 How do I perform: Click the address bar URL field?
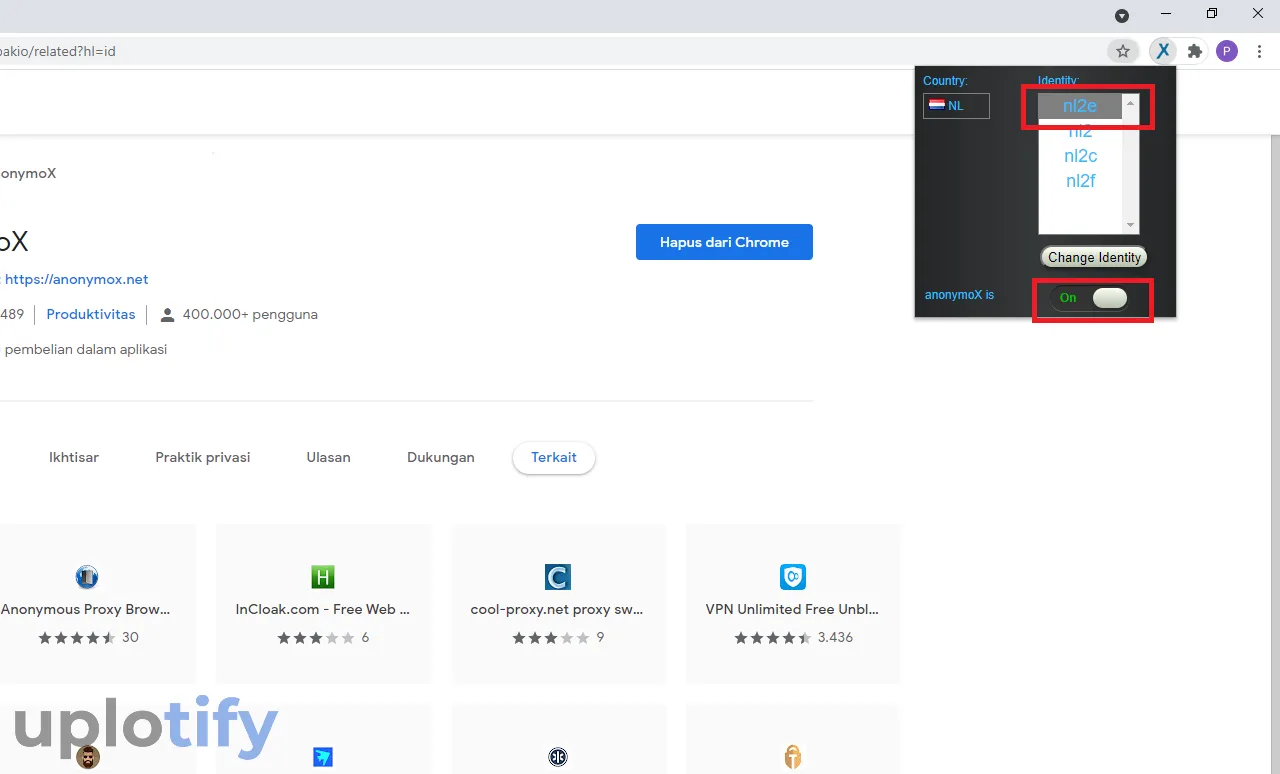(550, 51)
